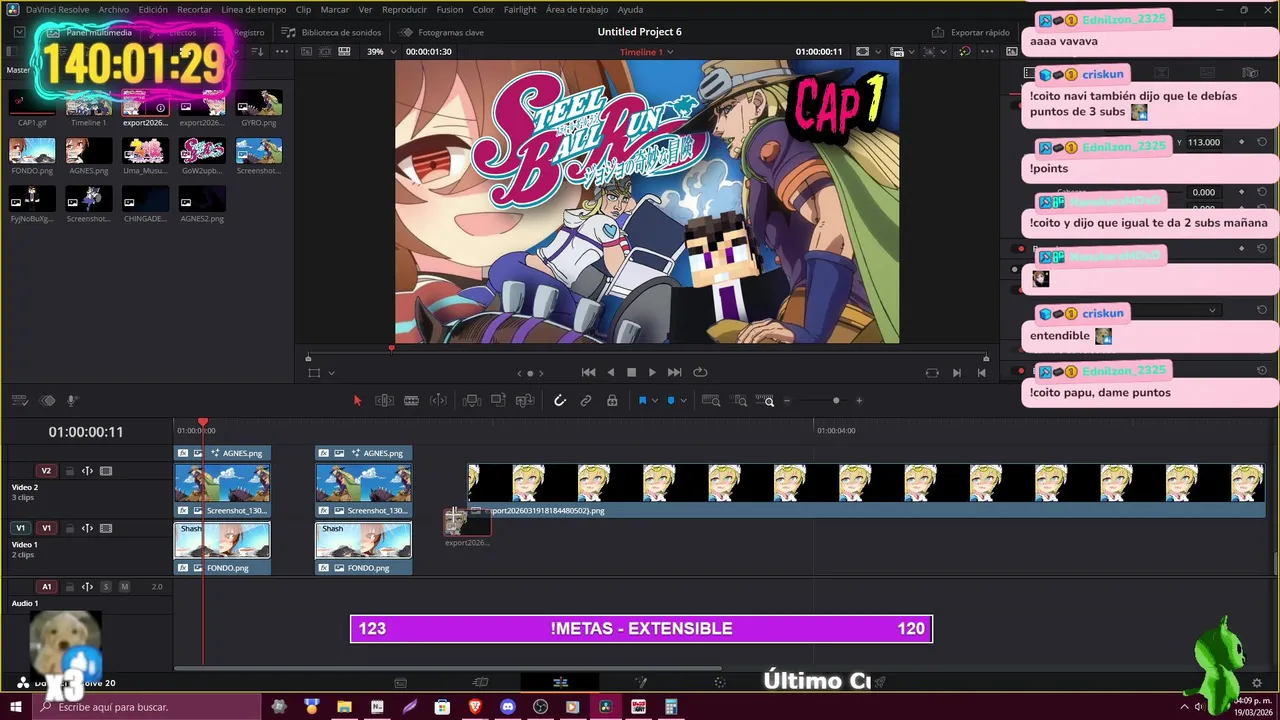
Task: Open the Recortar menu
Action: [194, 9]
